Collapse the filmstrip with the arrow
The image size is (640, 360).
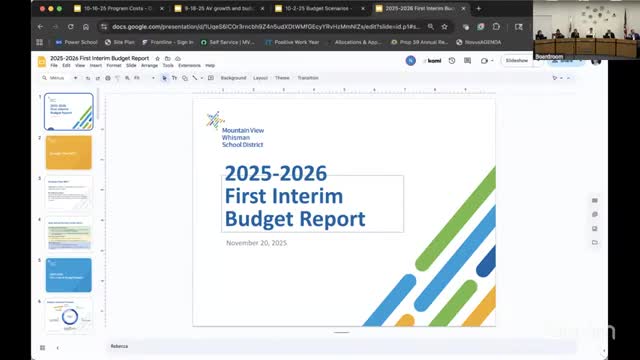[x=58, y=348]
